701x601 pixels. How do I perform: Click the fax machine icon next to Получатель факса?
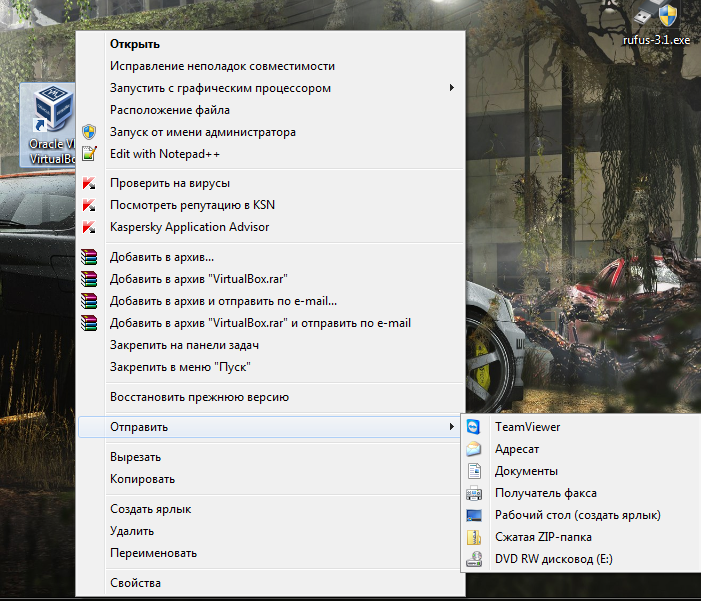pos(474,493)
